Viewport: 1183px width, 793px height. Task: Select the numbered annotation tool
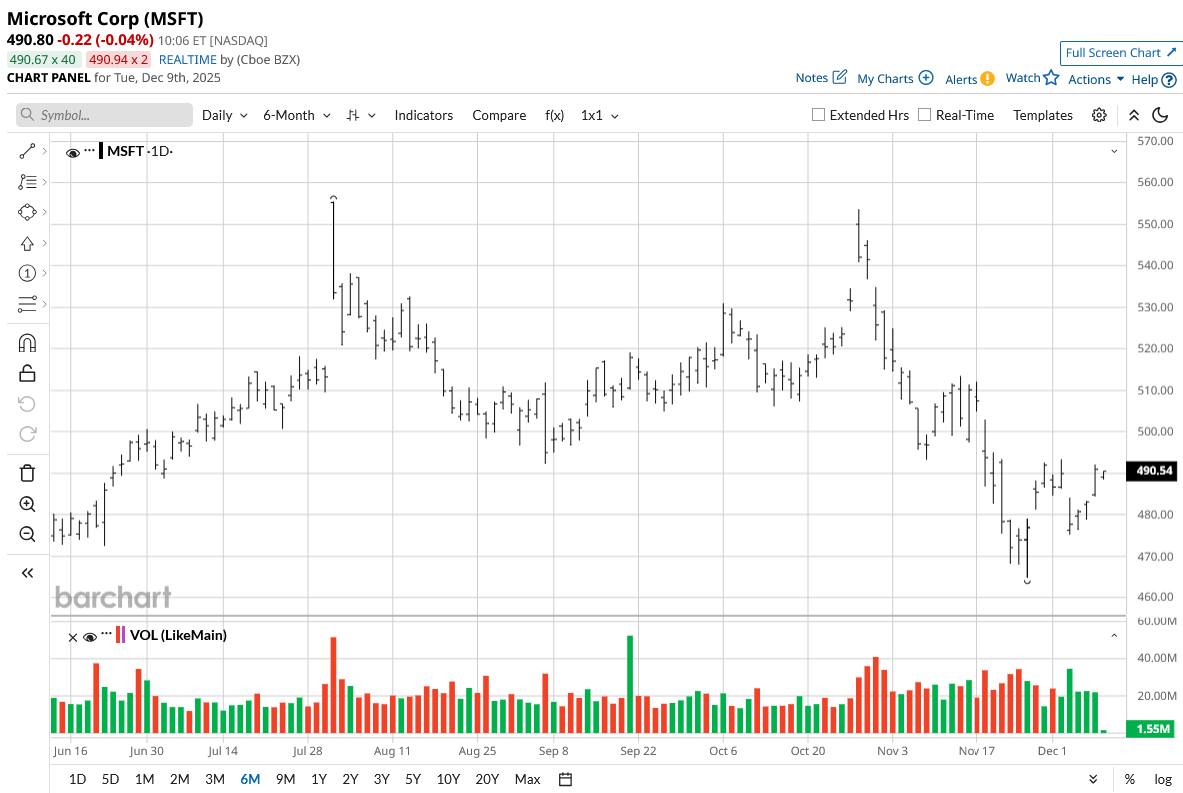coord(27,273)
